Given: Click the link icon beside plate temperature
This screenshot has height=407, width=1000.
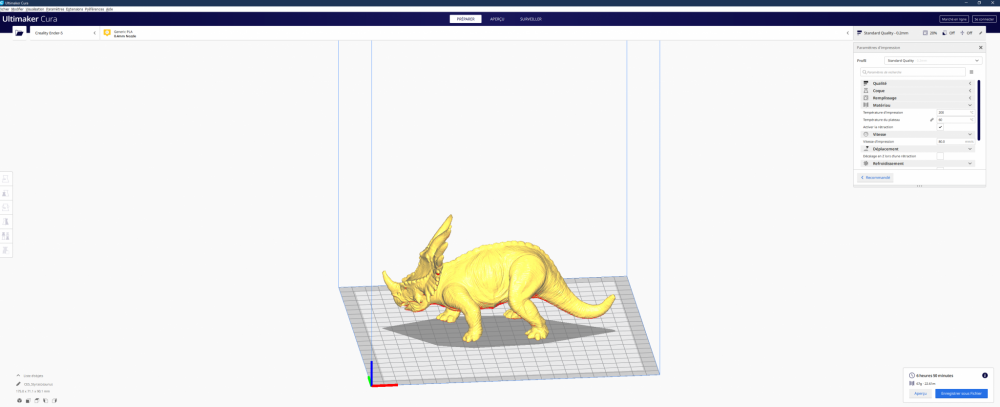Looking at the screenshot, I should (x=931, y=119).
